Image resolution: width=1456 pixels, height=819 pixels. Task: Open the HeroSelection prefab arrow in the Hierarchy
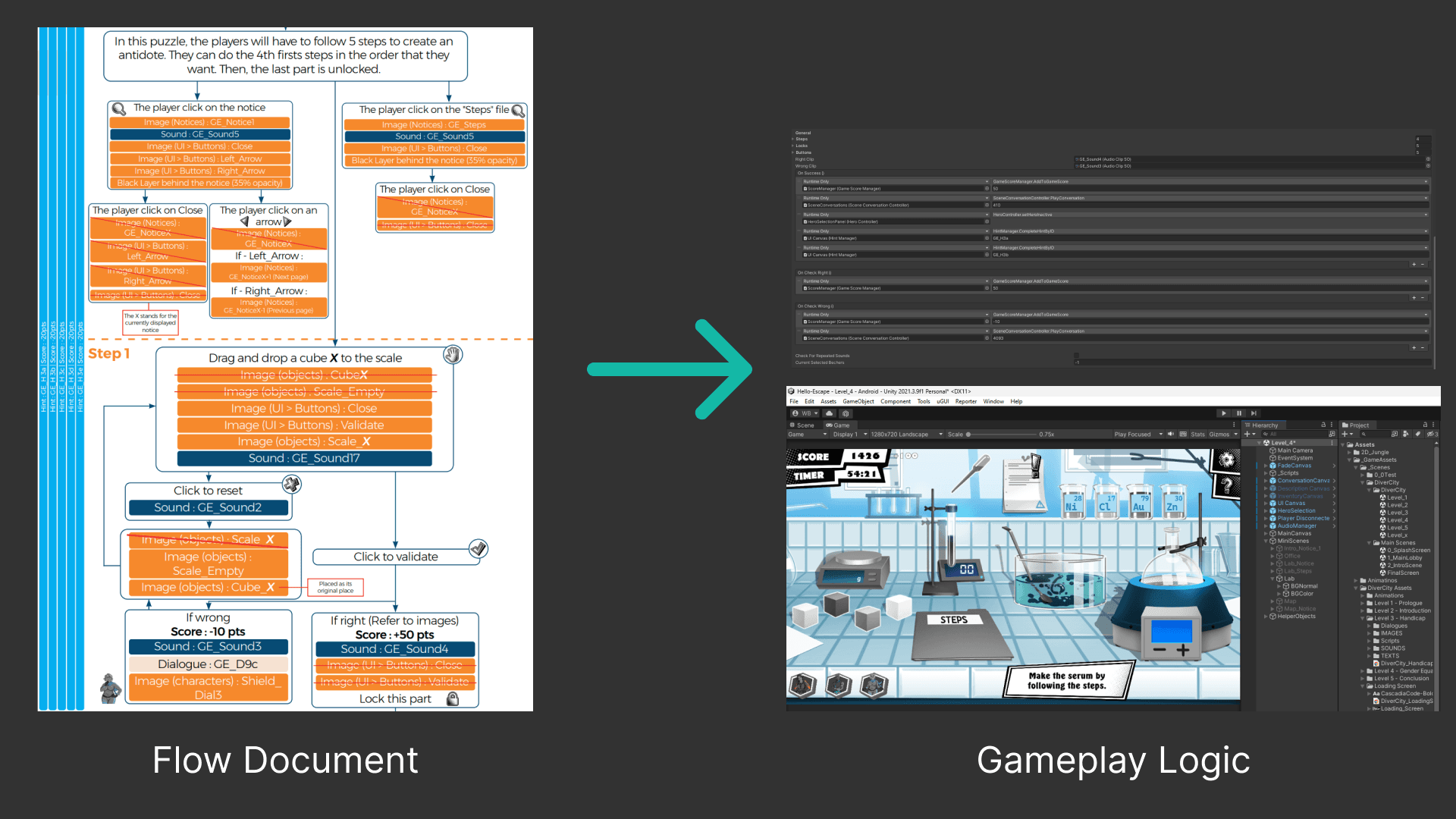pos(1334,511)
